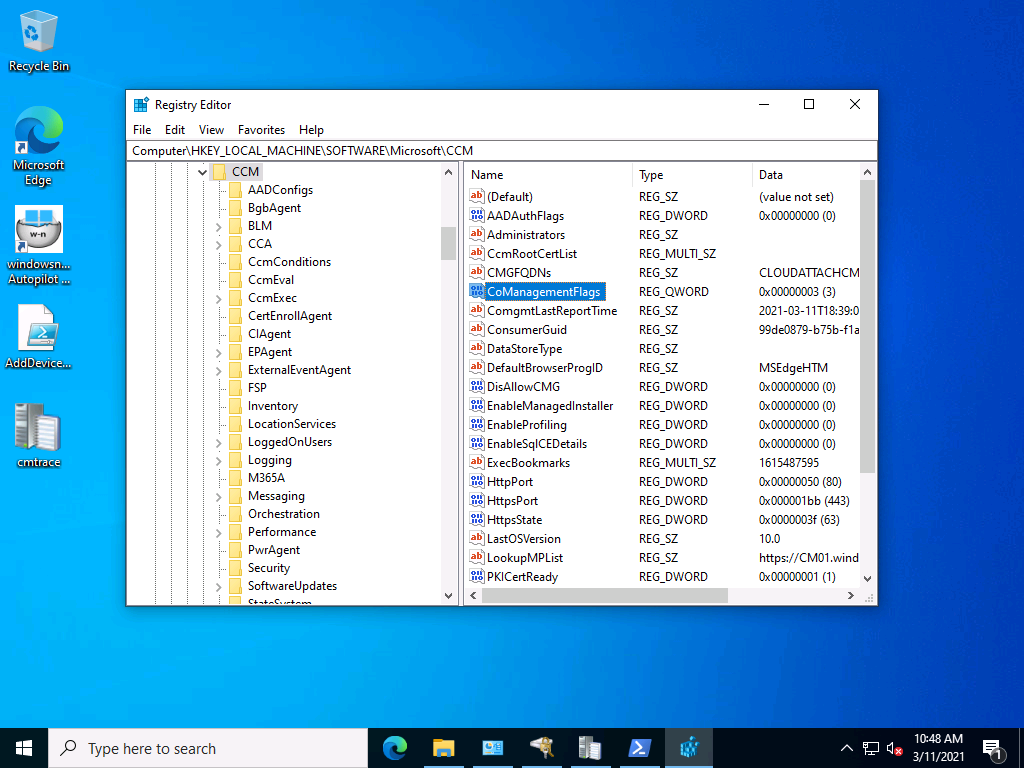Click the PKICertReady value icon

[477, 577]
